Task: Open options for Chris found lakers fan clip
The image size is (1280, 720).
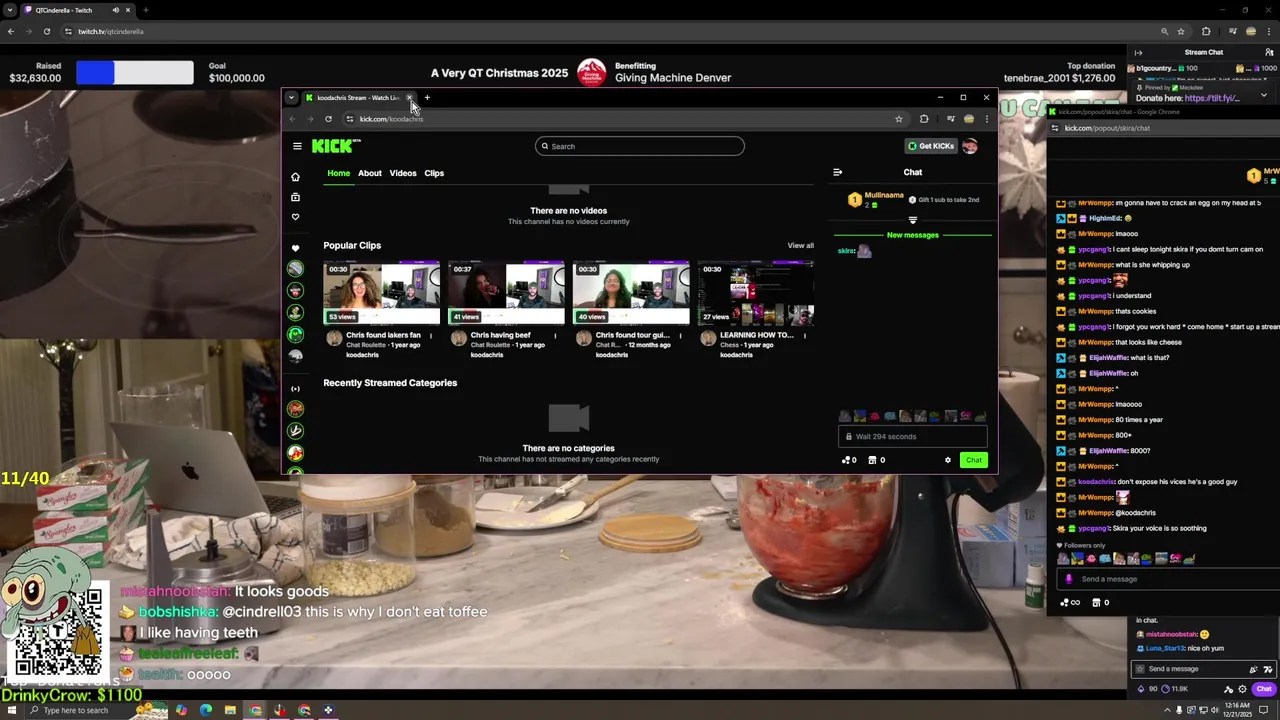Action: coord(431,335)
